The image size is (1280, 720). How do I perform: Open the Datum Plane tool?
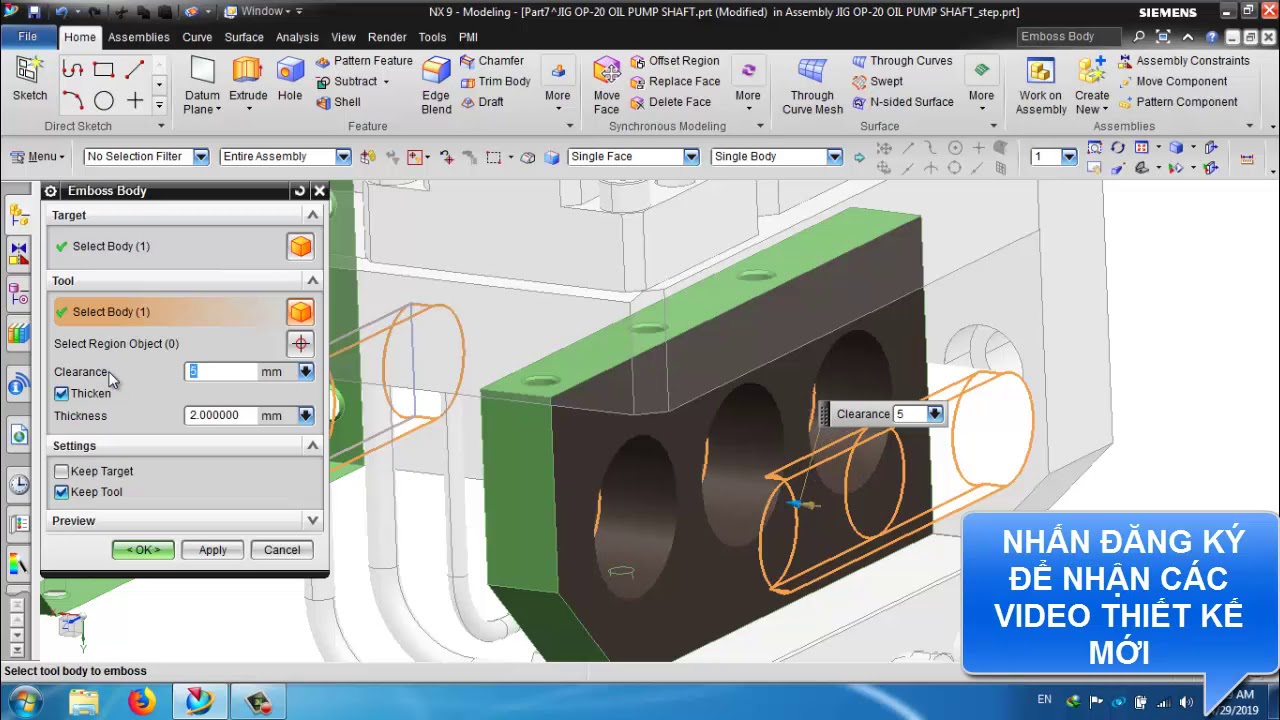203,84
